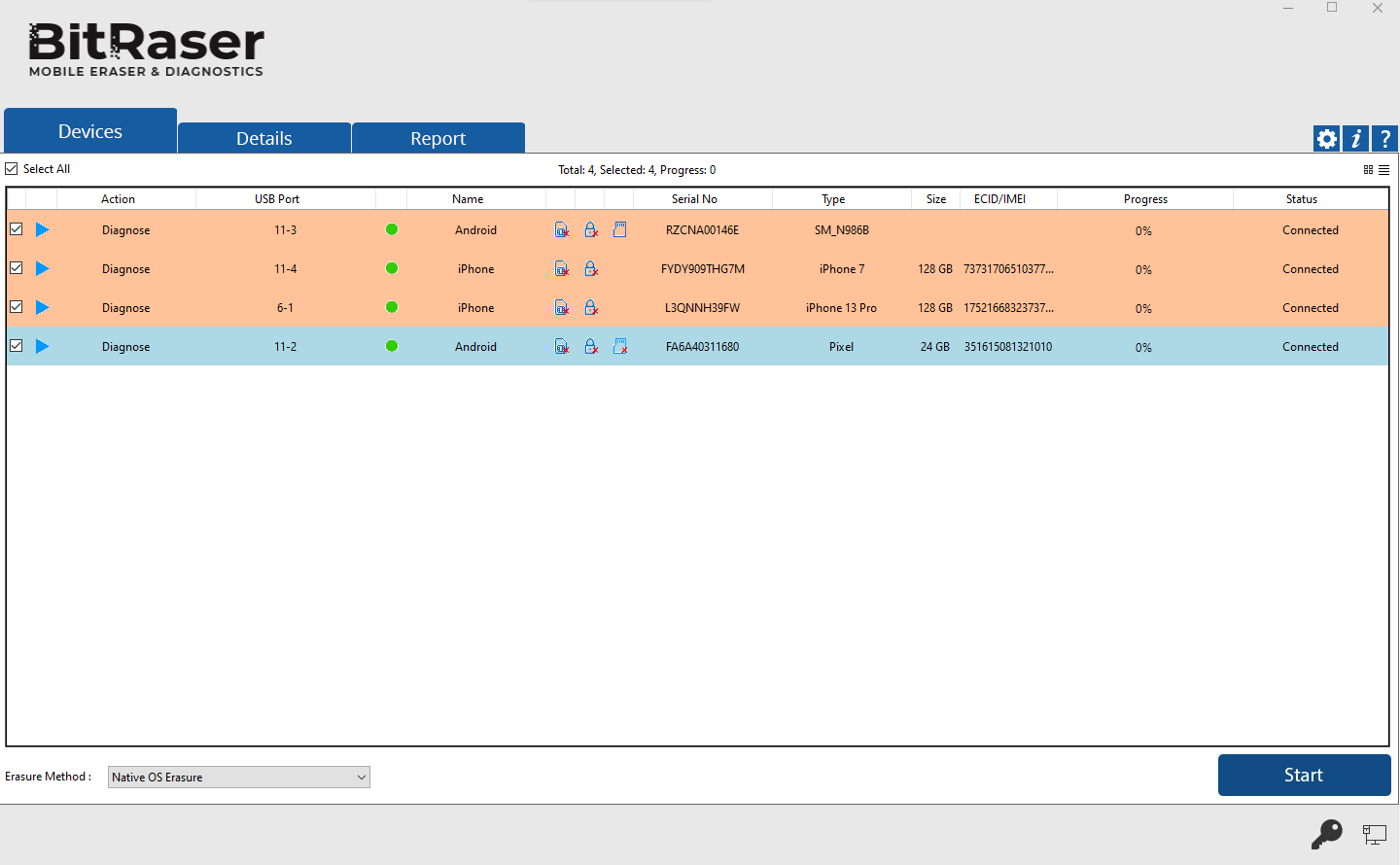This screenshot has height=865, width=1400.
Task: Uncheck the iPhone 7 device checkbox
Action: pyautogui.click(x=17, y=268)
